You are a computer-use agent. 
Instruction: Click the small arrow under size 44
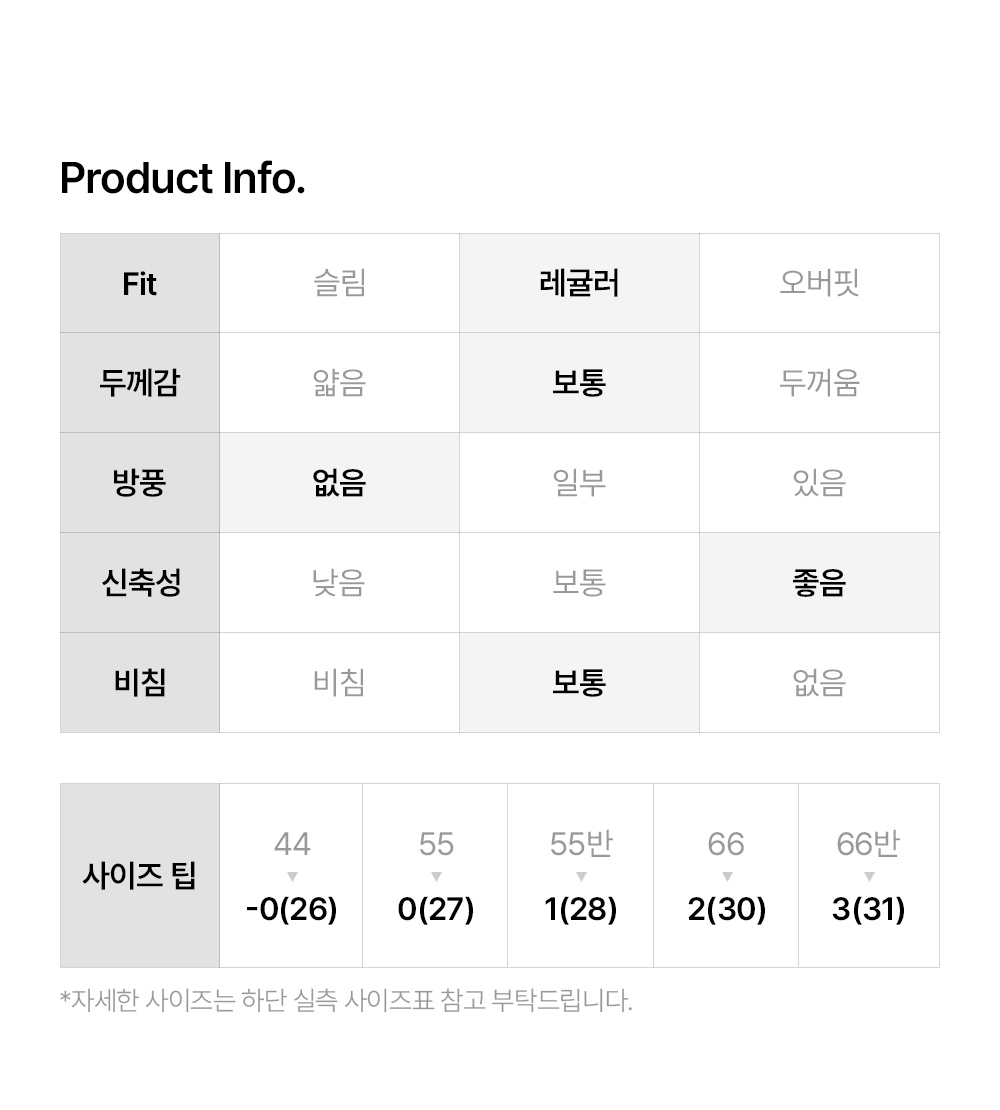(292, 877)
